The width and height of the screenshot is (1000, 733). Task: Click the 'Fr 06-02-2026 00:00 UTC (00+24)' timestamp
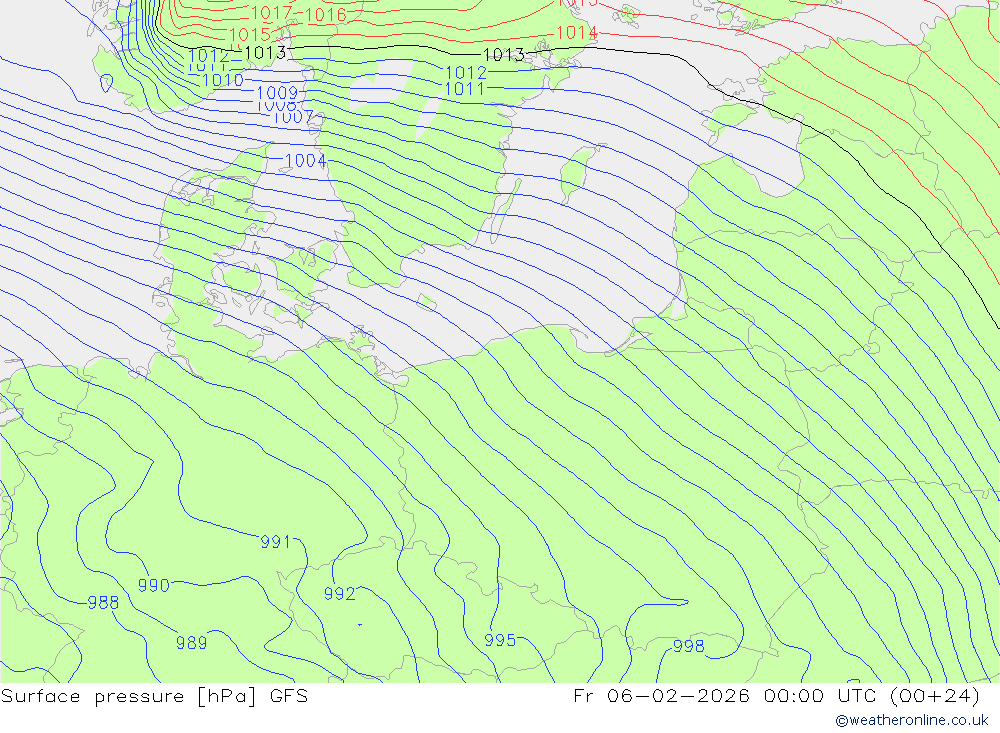point(776,696)
